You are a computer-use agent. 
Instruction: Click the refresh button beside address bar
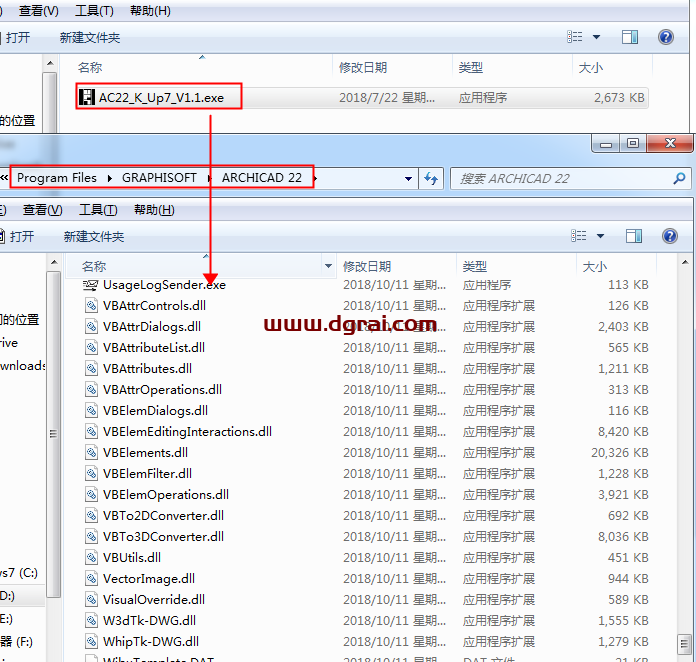431,178
